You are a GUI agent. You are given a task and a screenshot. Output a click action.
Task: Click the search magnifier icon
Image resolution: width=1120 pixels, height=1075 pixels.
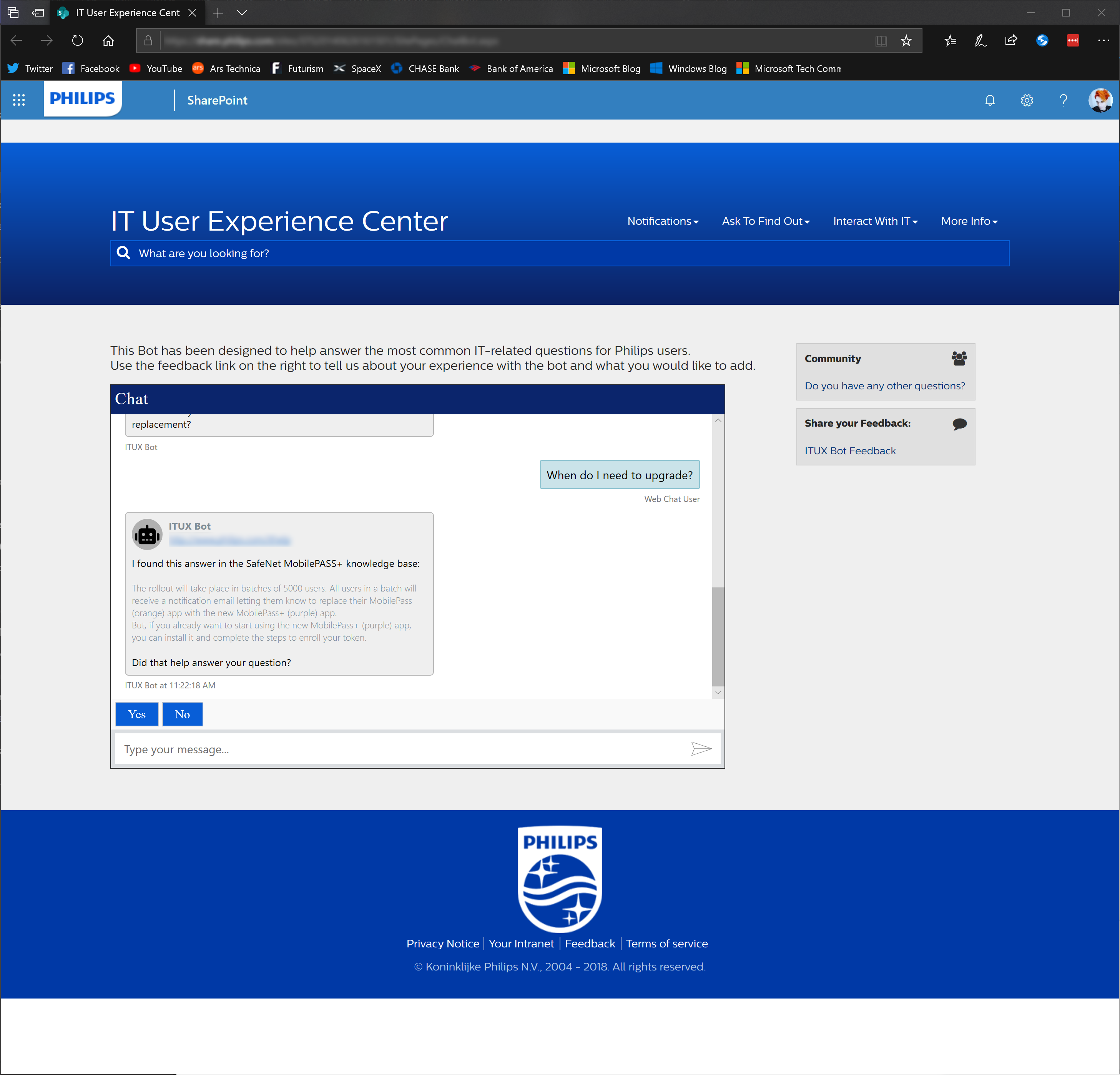pyautogui.click(x=123, y=253)
